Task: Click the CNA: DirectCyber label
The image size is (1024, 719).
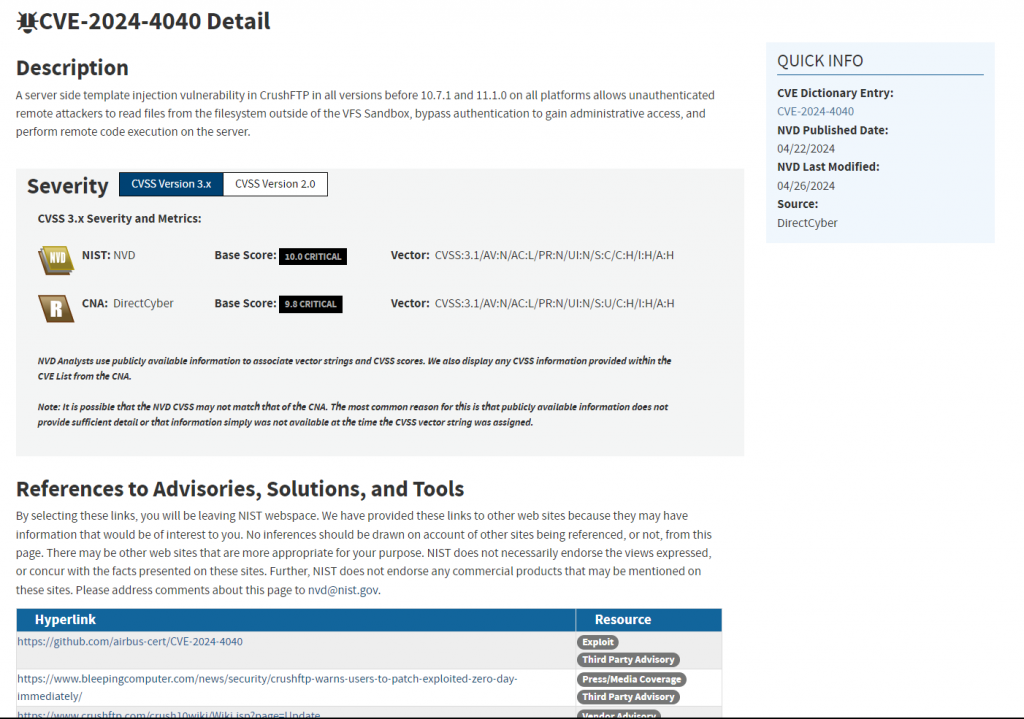Action: tap(128, 304)
